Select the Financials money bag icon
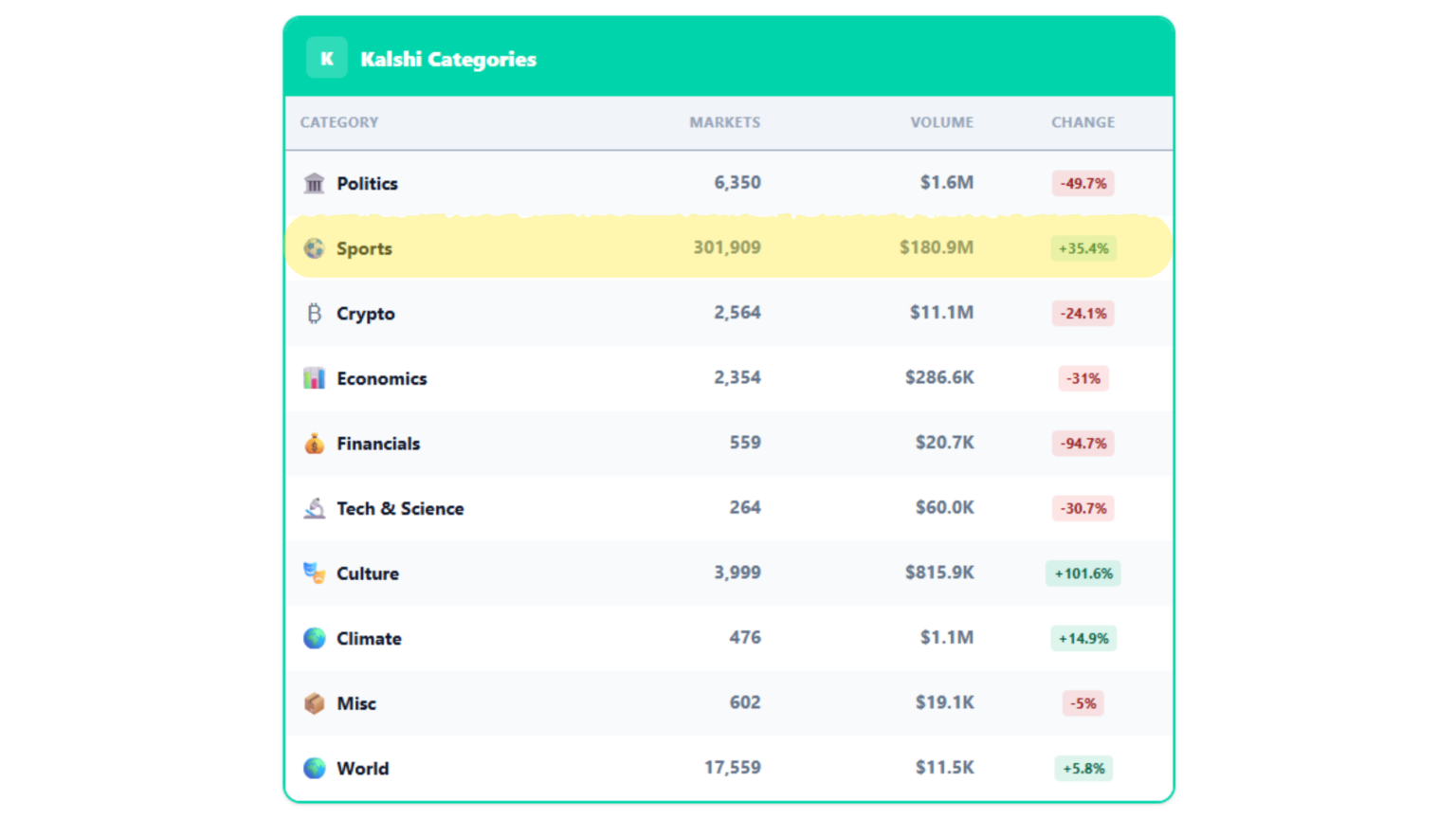Viewport: 1456px width, 819px height. tap(314, 442)
